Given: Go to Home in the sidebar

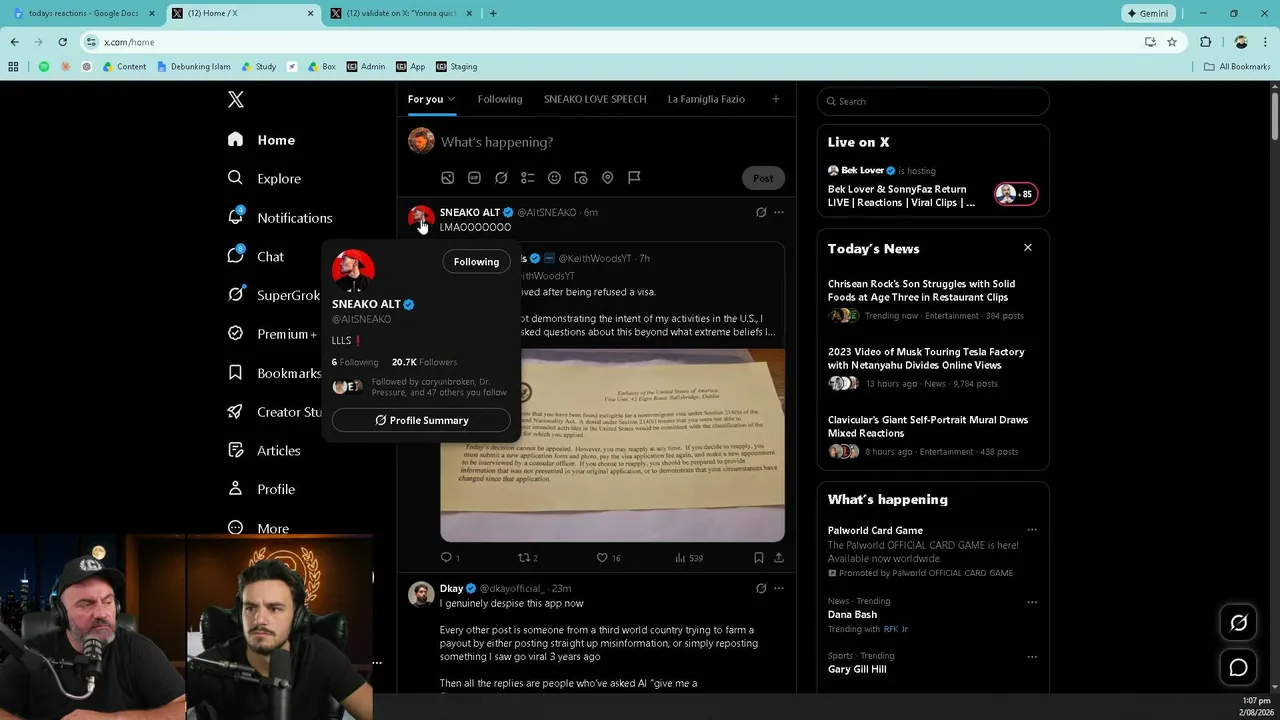Looking at the screenshot, I should point(261,140).
